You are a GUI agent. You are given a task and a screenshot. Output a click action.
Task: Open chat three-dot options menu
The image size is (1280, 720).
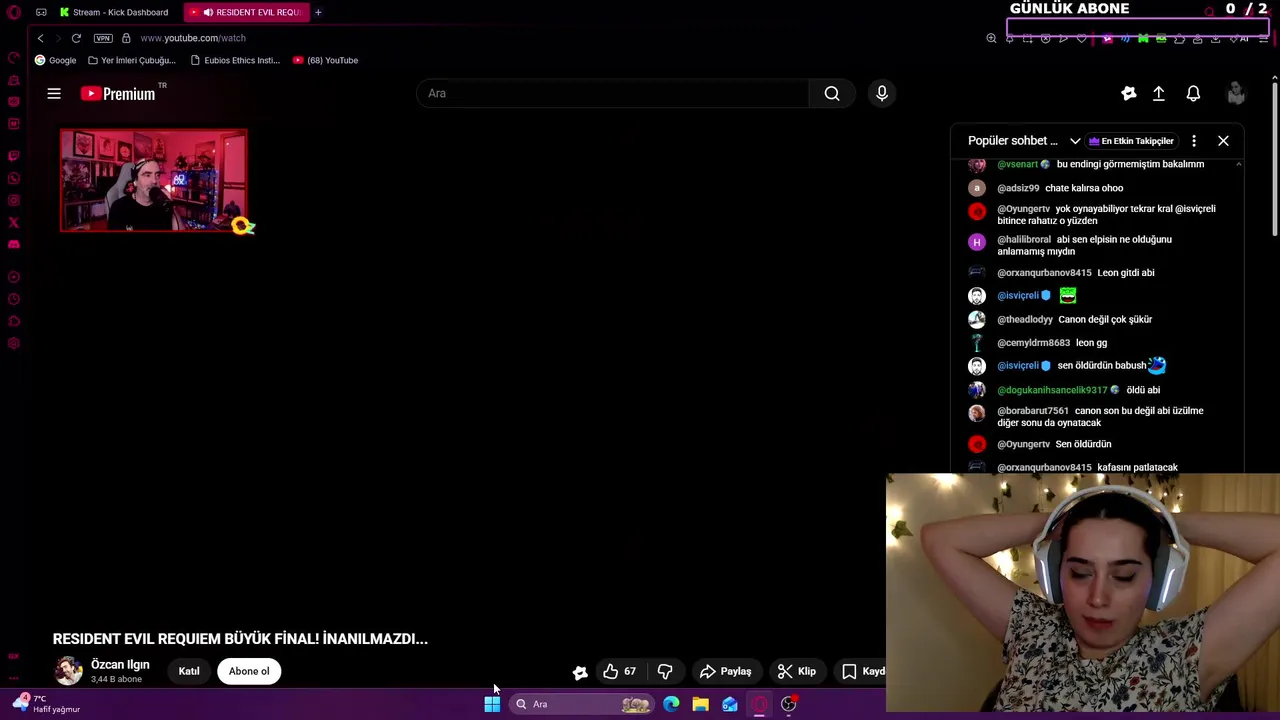[1194, 141]
